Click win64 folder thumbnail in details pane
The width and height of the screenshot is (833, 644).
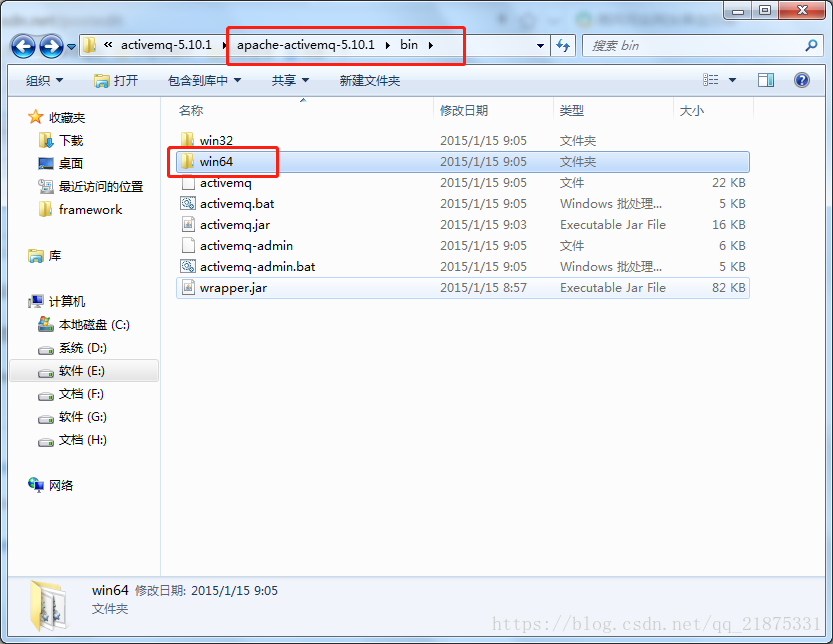click(x=49, y=605)
